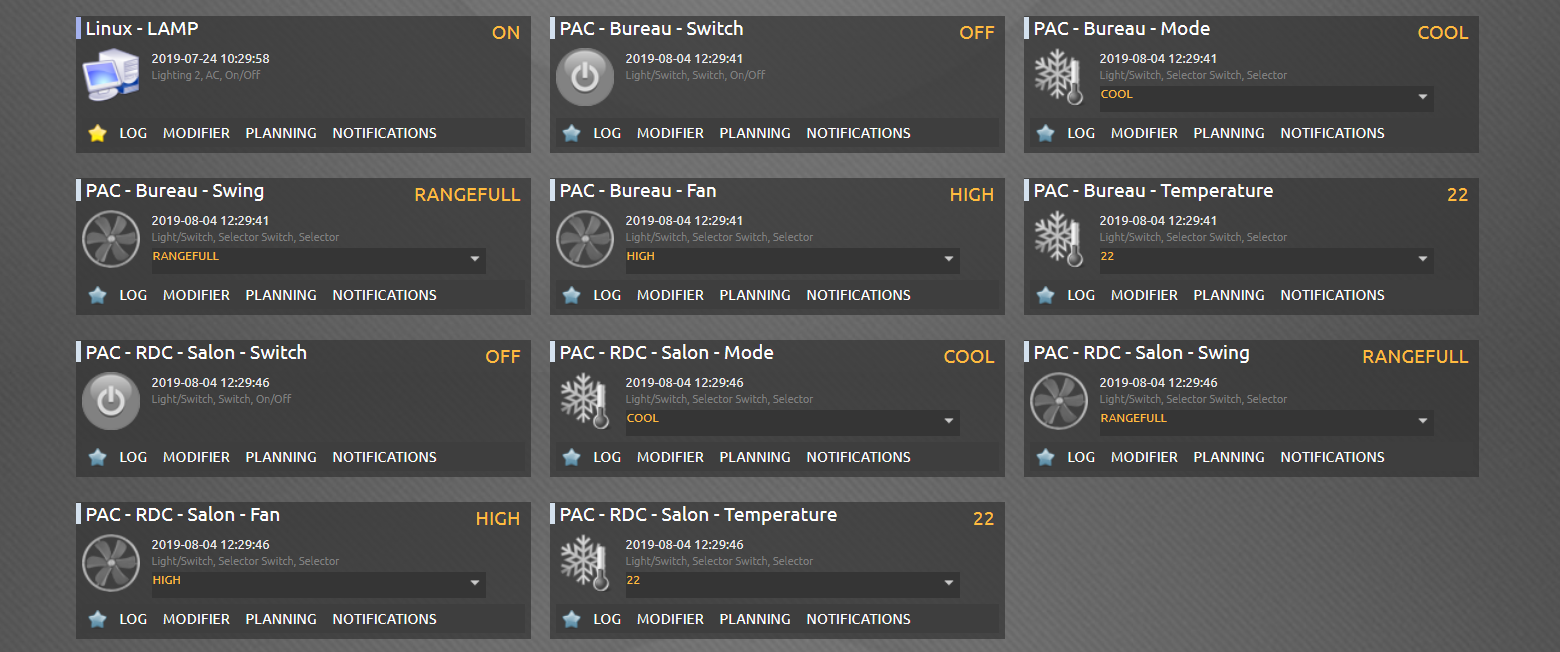Open PAC - RDC - Salon - Swing RANGEFULL dropdown
This screenshot has height=652, width=1560.
pos(1265,422)
